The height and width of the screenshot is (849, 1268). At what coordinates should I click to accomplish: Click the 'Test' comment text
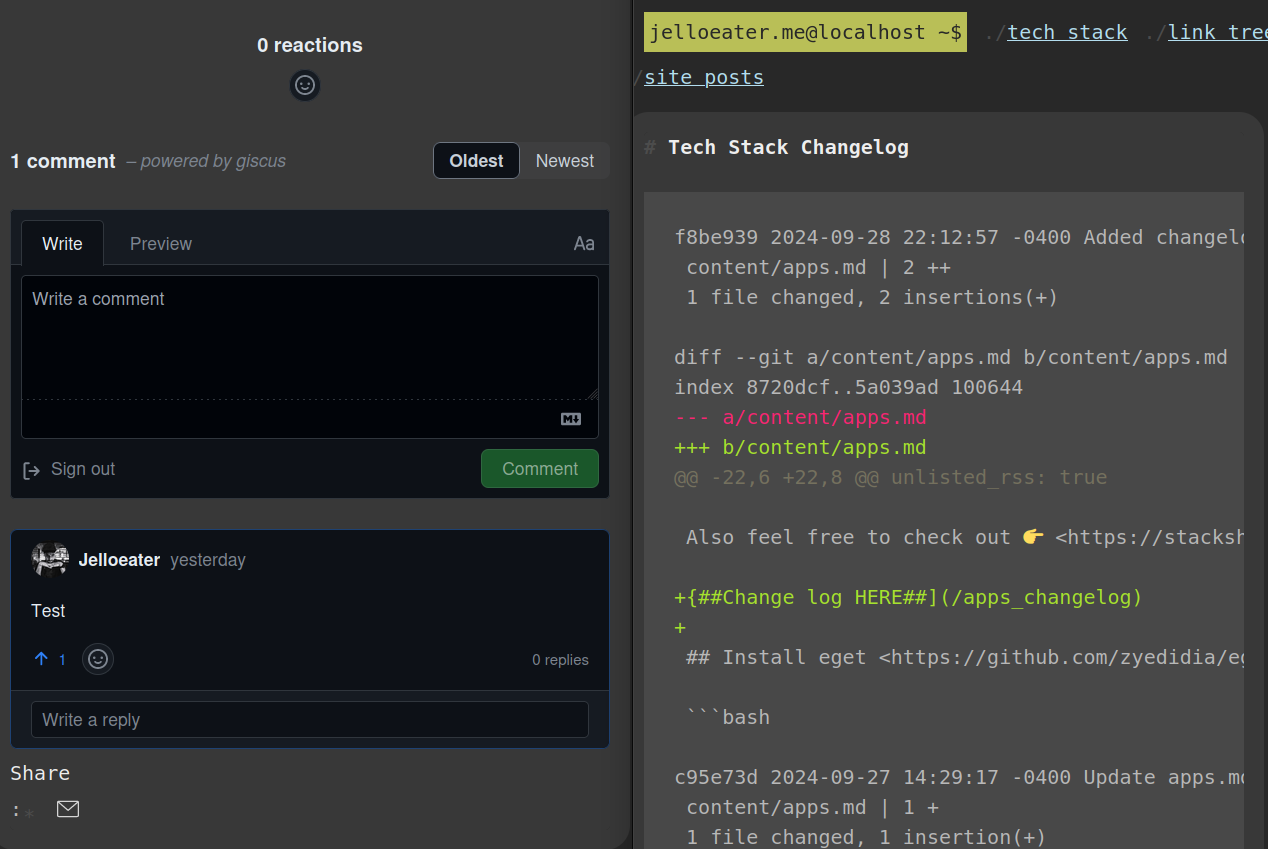48,611
